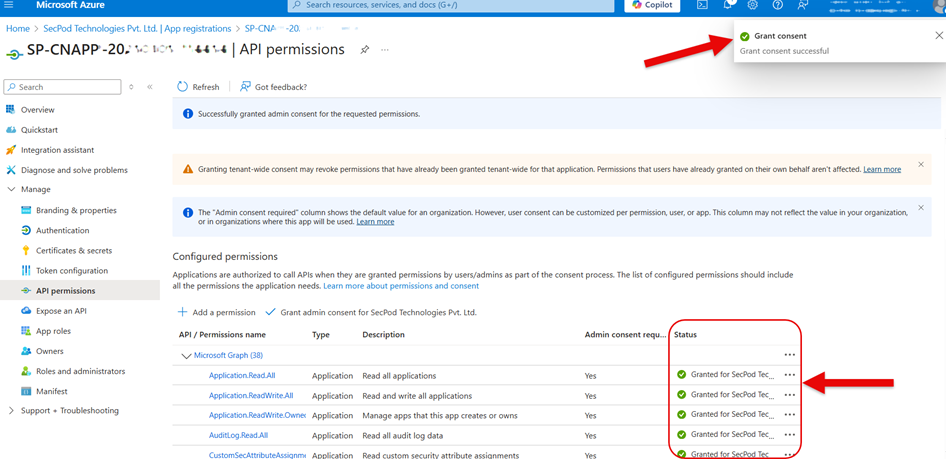Go to Home breadcrumb

point(17,28)
